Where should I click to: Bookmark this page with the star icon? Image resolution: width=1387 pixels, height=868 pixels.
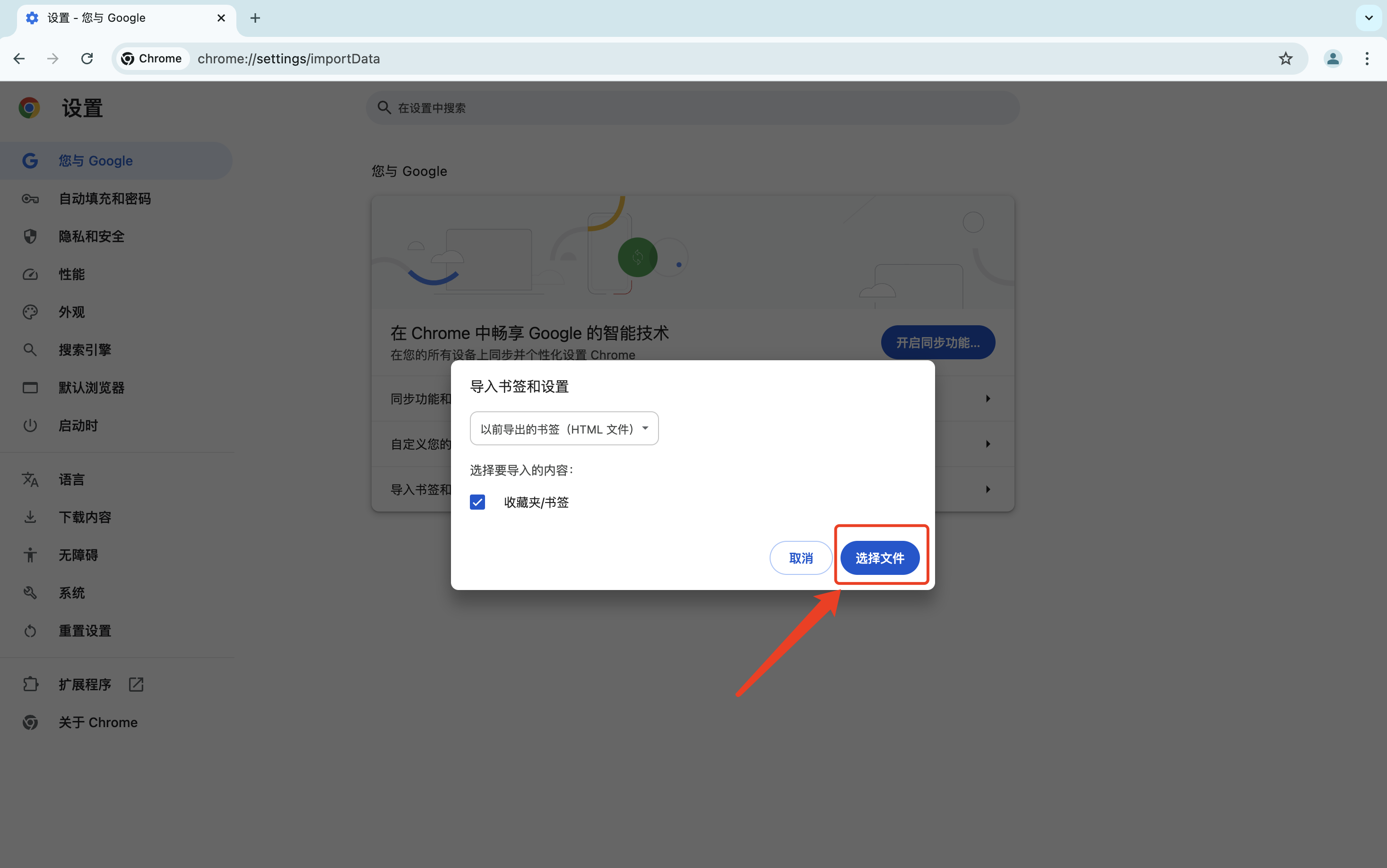click(1285, 59)
